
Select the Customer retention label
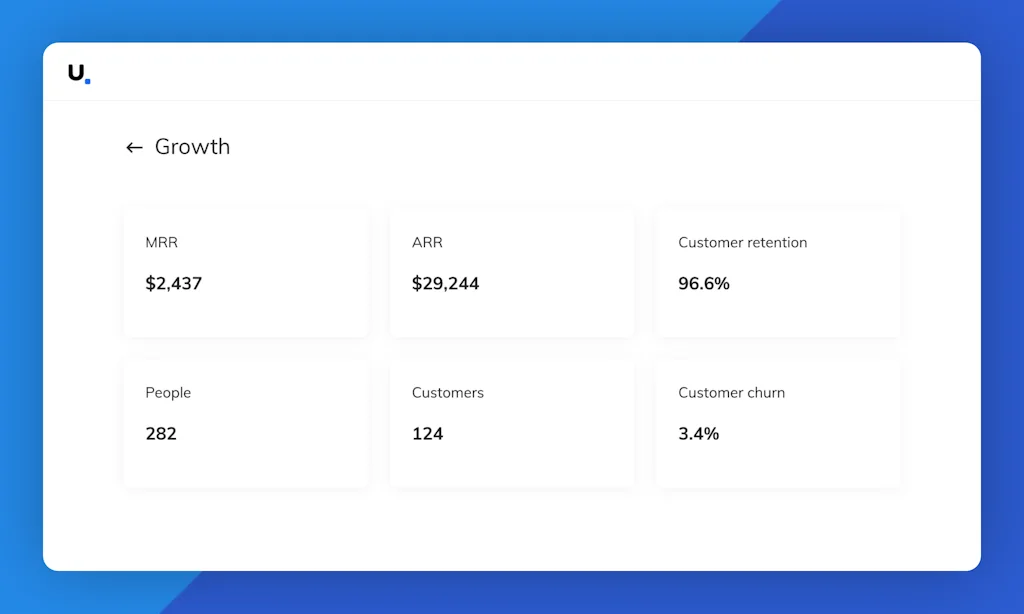tap(742, 243)
